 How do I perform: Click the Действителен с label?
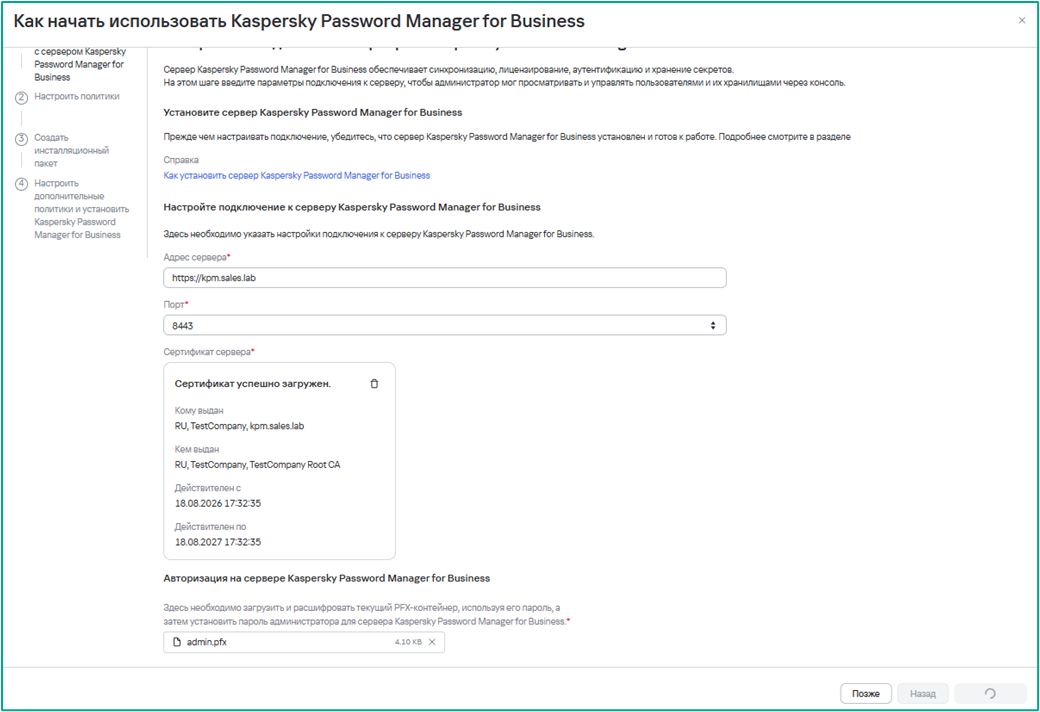pos(208,488)
